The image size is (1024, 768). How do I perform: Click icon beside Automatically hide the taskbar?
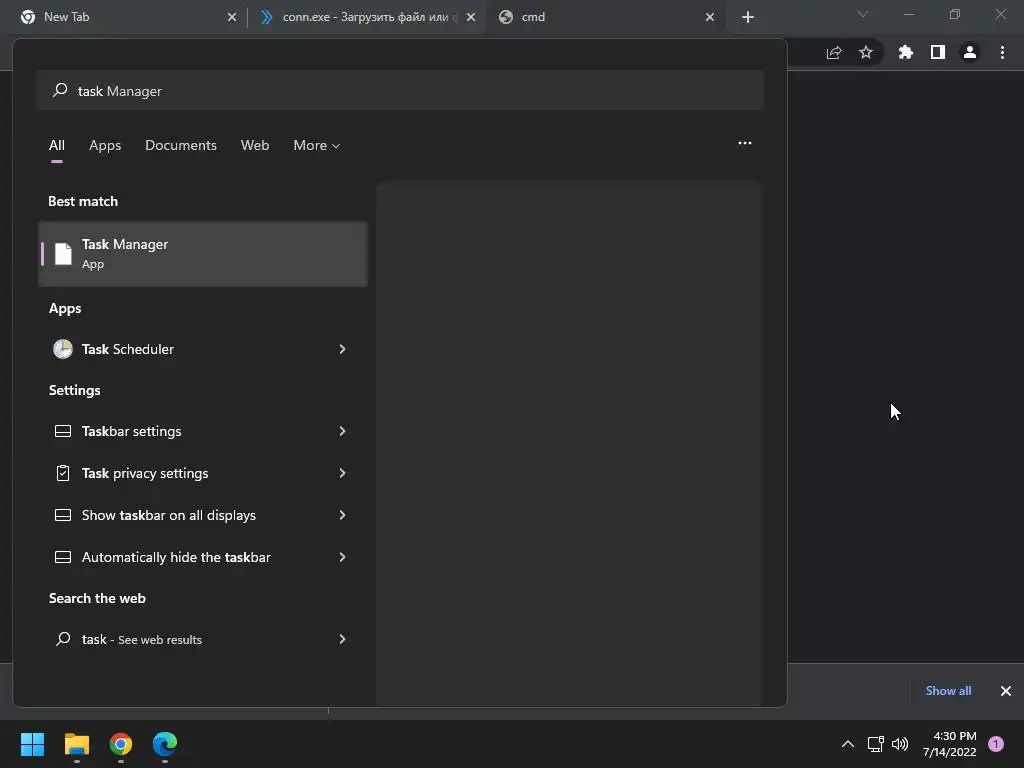[63, 557]
